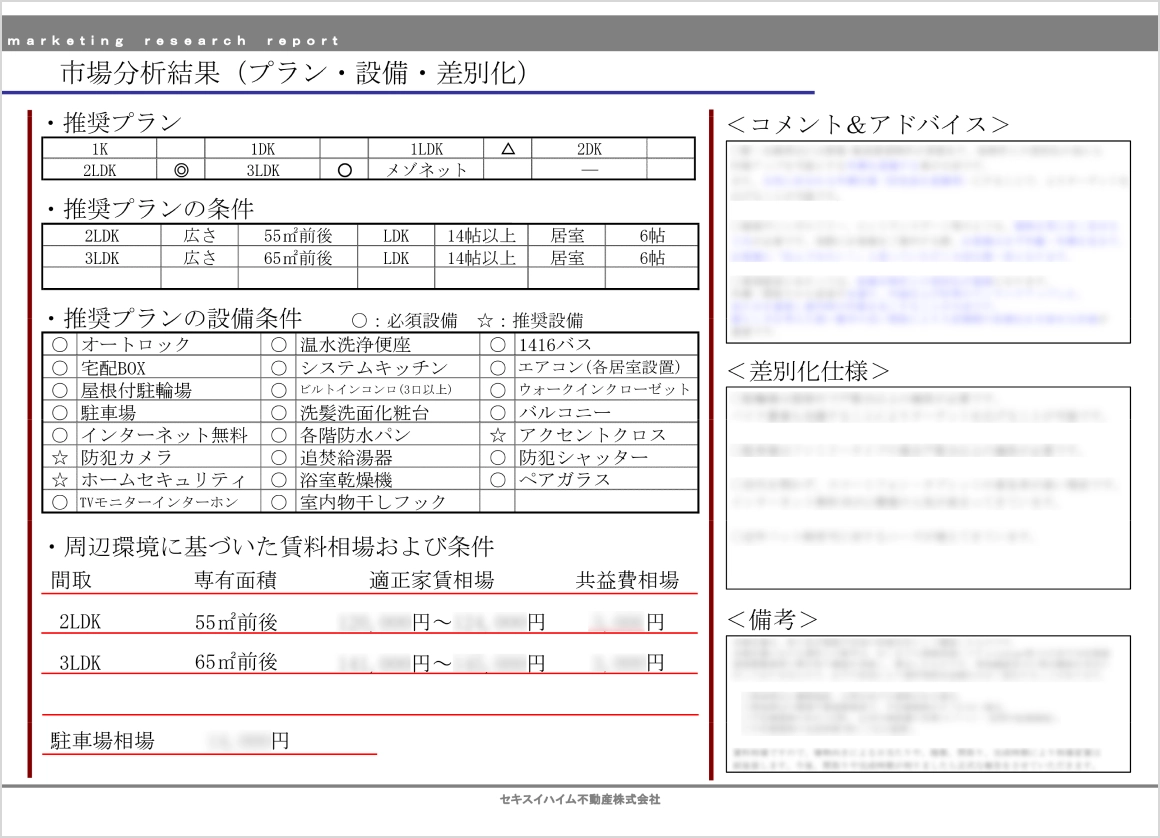
Task: Select the star mark beside ホームセキュリティ
Action: tap(60, 479)
